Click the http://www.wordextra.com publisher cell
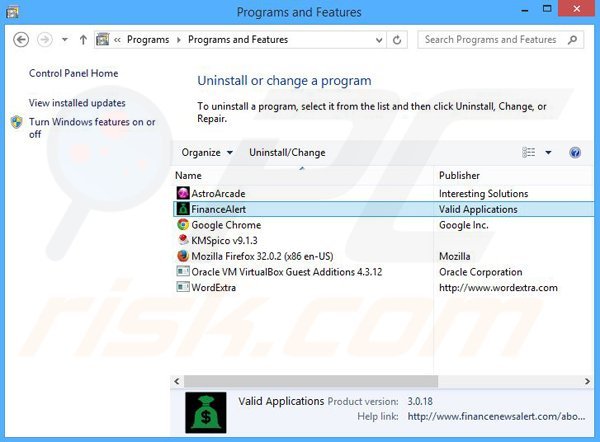The image size is (600, 442). point(498,287)
